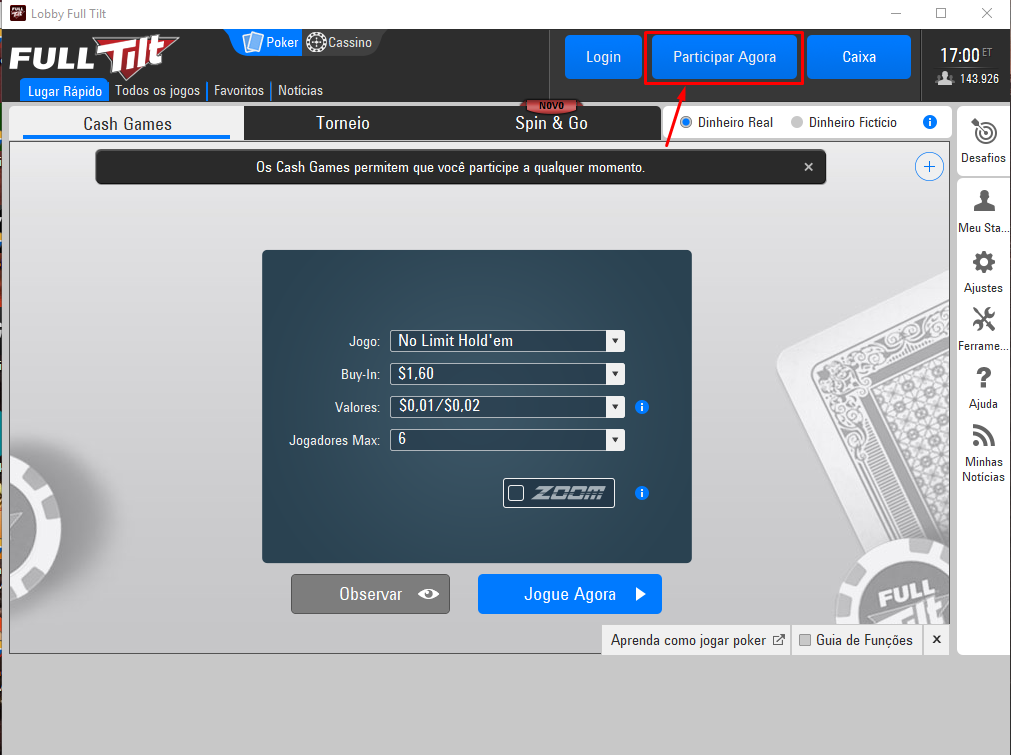Enable the Zoom checkbox

516,493
